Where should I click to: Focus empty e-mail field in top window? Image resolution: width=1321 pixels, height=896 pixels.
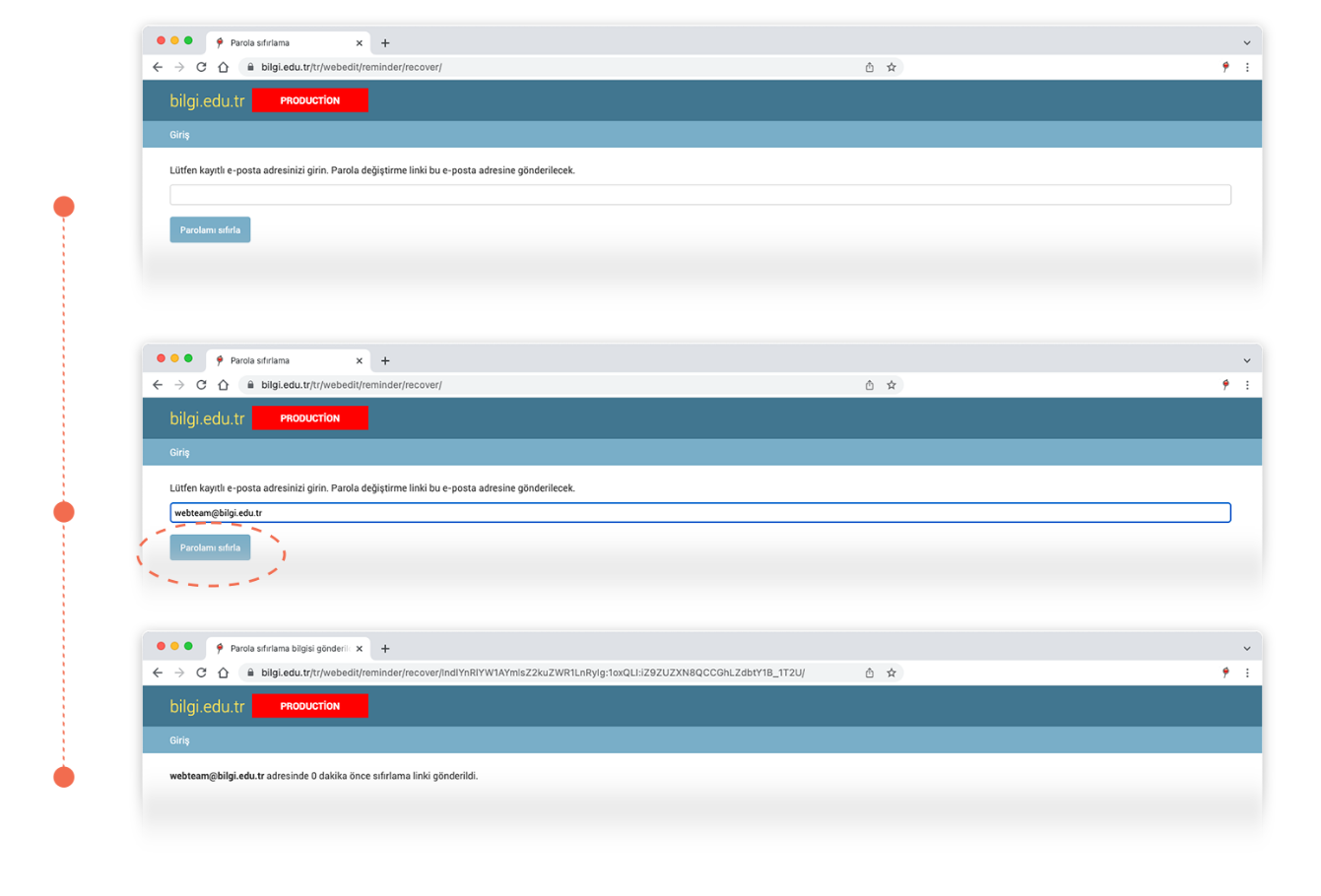point(700,195)
